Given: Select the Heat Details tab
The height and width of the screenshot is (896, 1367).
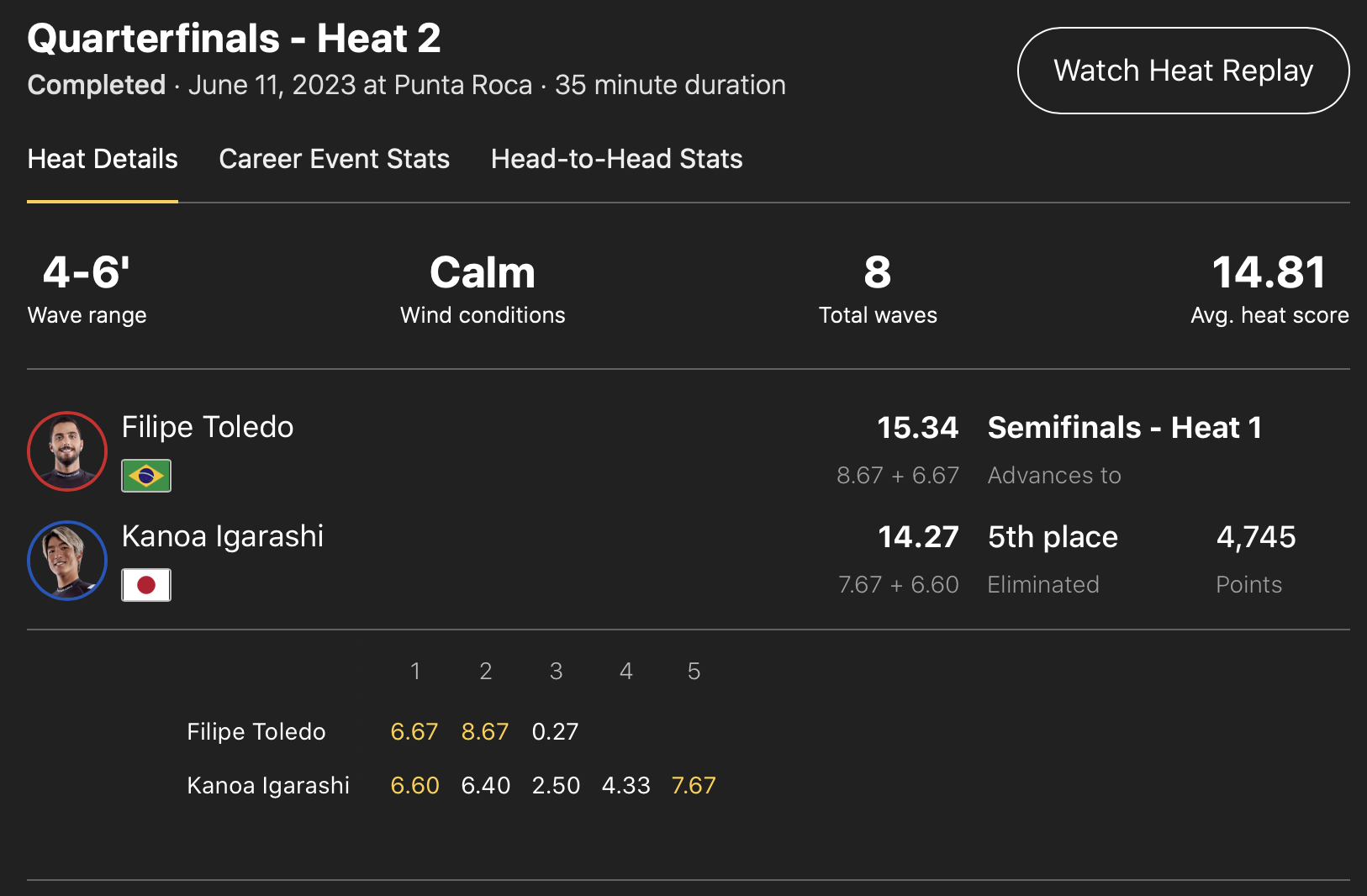Looking at the screenshot, I should coord(103,159).
